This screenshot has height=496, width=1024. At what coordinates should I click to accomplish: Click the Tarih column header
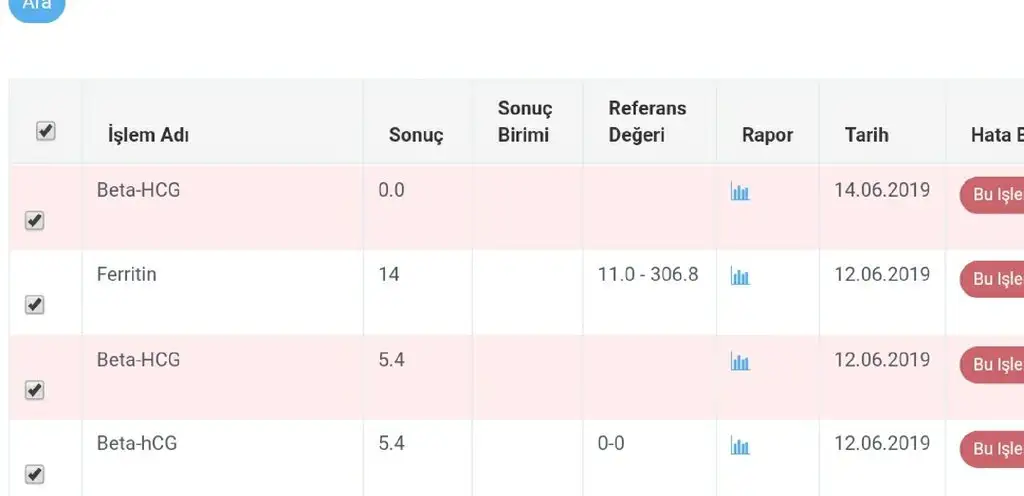click(866, 134)
